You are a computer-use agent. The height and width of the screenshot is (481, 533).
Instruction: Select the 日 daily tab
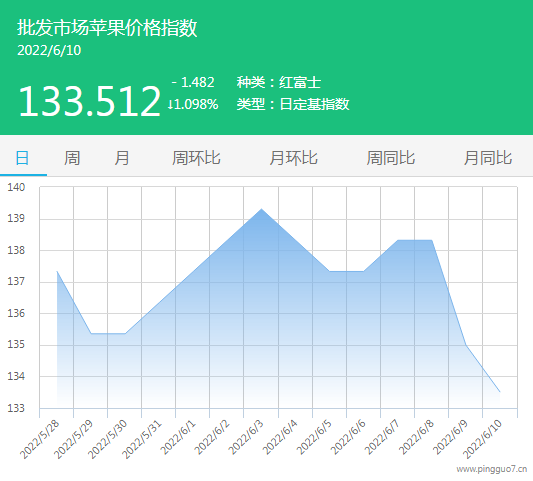[22, 158]
